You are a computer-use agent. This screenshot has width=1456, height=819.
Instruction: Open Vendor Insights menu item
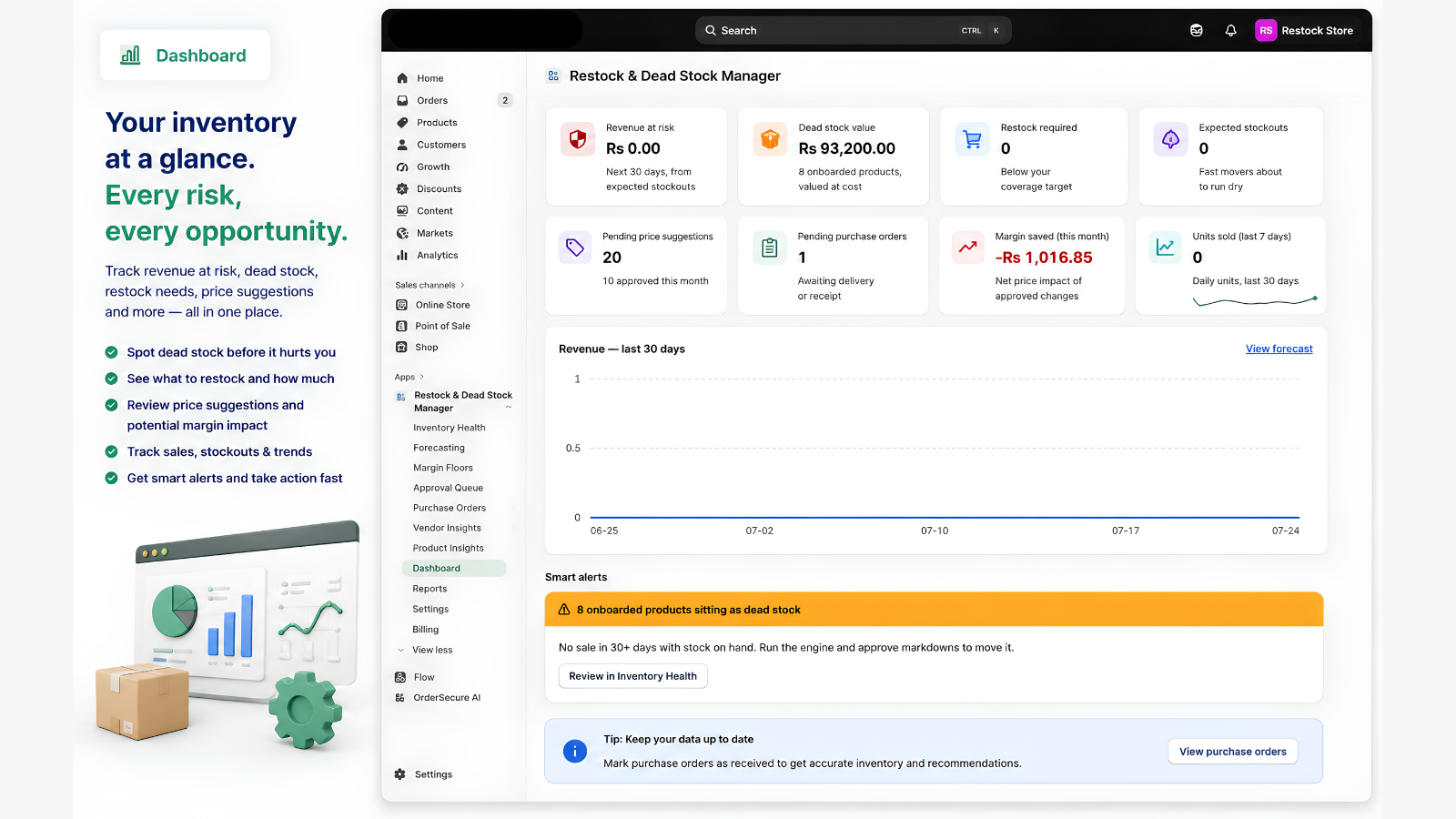[x=447, y=528]
